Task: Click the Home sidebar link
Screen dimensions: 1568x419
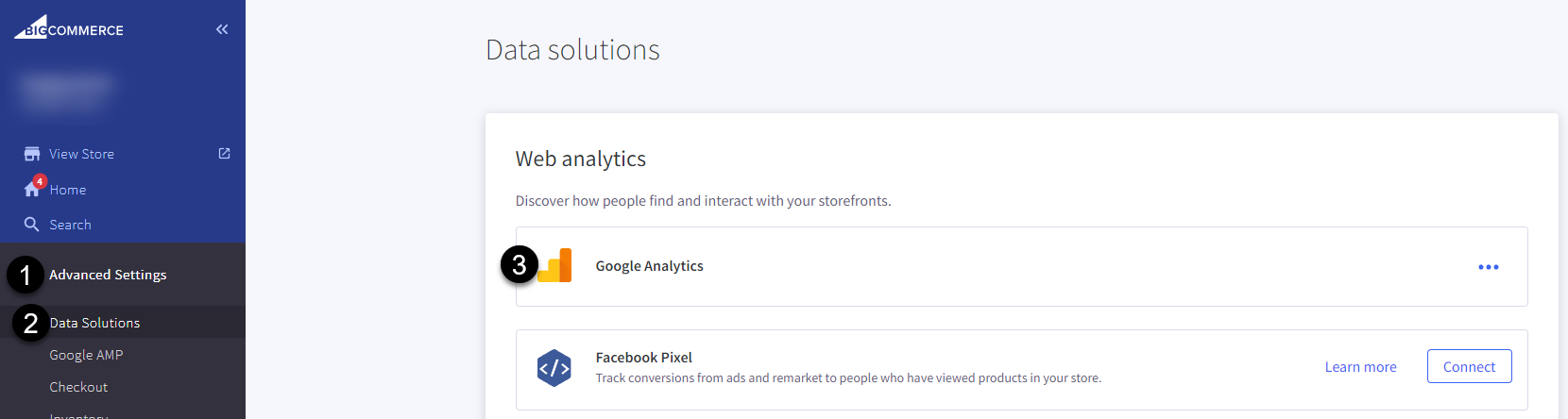Action: (x=68, y=190)
